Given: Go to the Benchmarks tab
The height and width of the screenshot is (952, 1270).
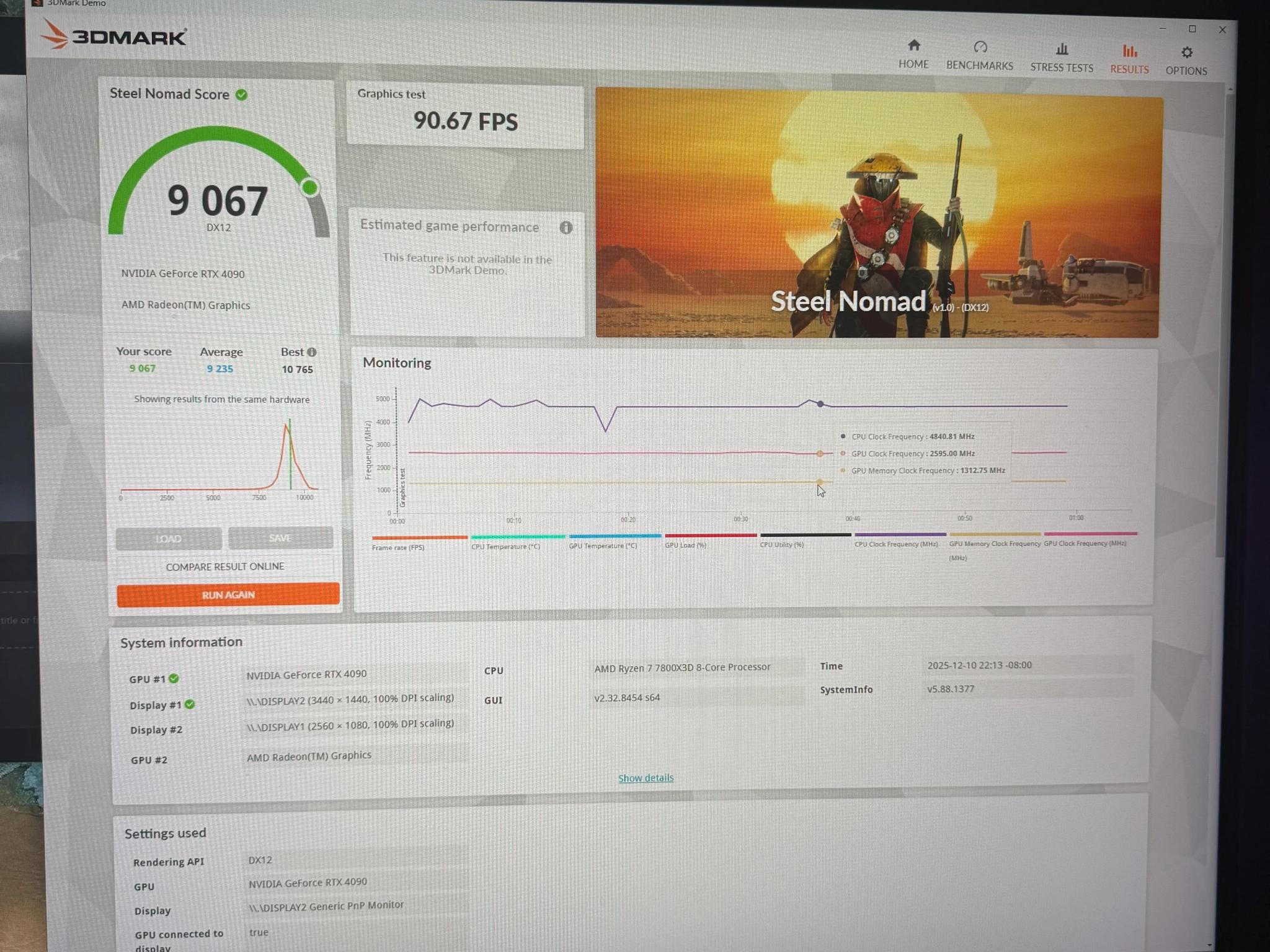Looking at the screenshot, I should [x=979, y=56].
